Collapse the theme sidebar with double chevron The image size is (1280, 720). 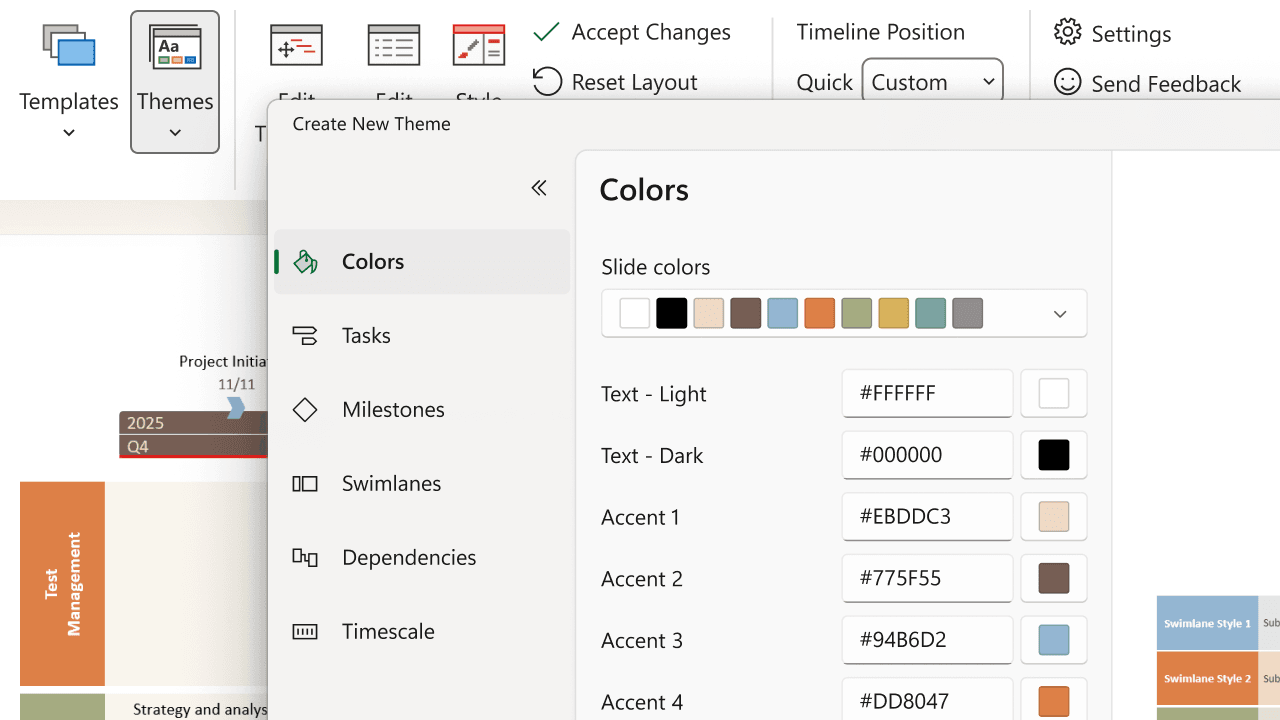tap(539, 187)
